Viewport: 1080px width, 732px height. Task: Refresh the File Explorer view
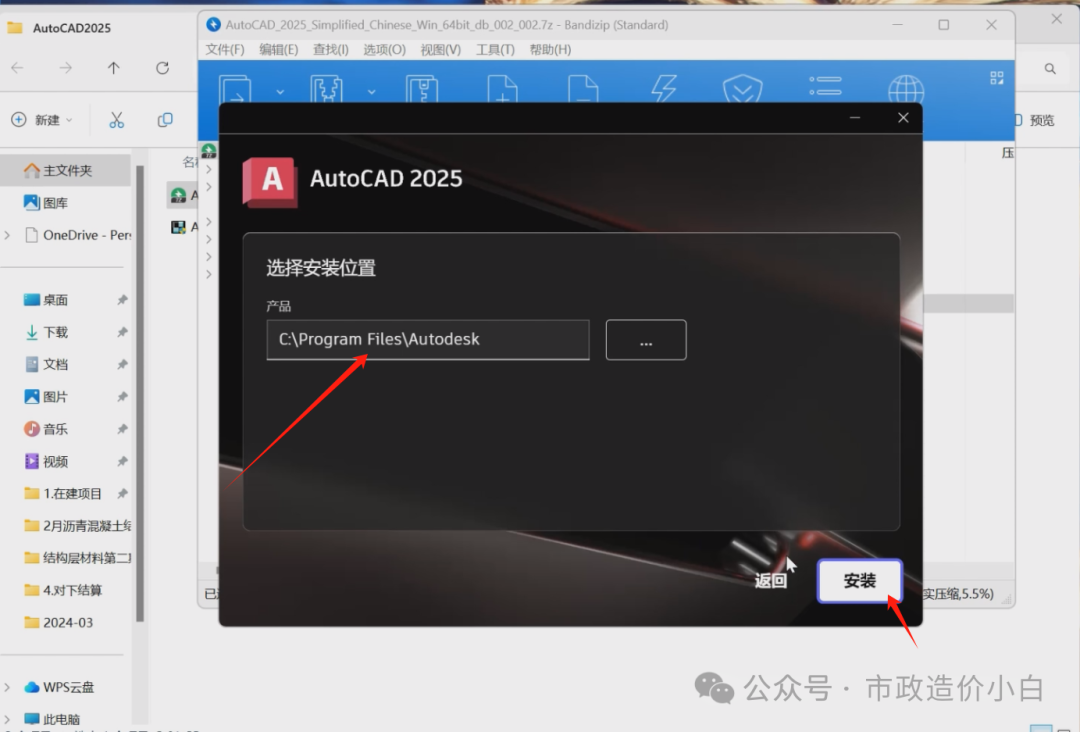(163, 67)
